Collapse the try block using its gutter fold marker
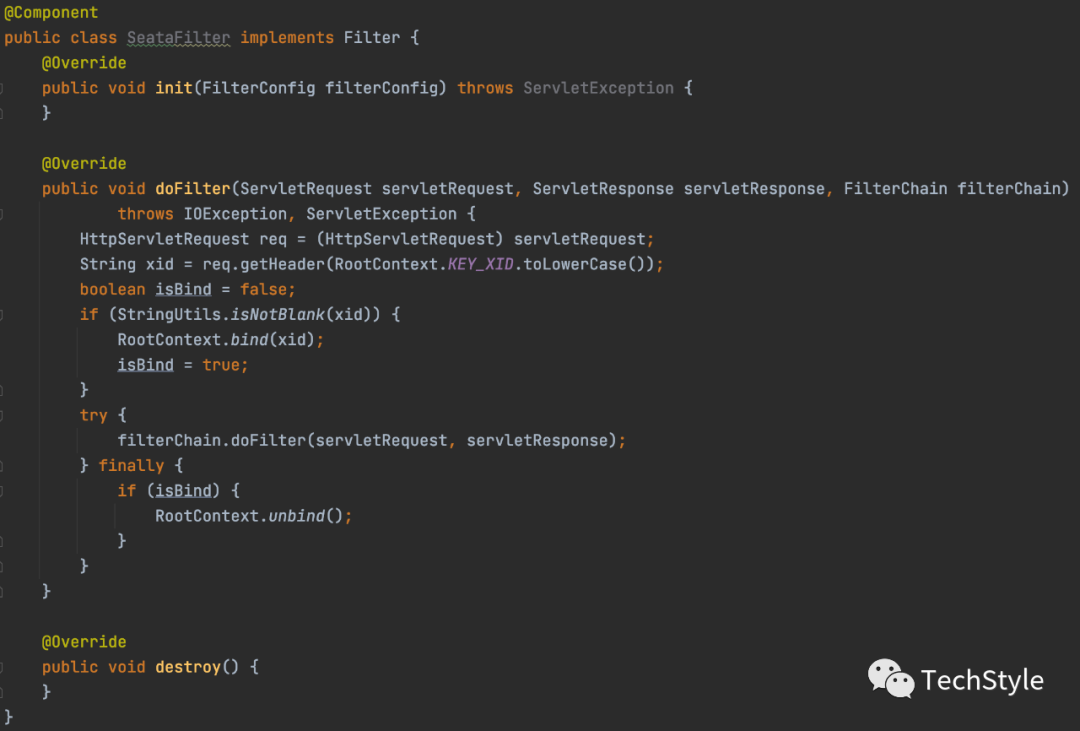Screen dimensions: 1080x731 [x=1, y=415]
